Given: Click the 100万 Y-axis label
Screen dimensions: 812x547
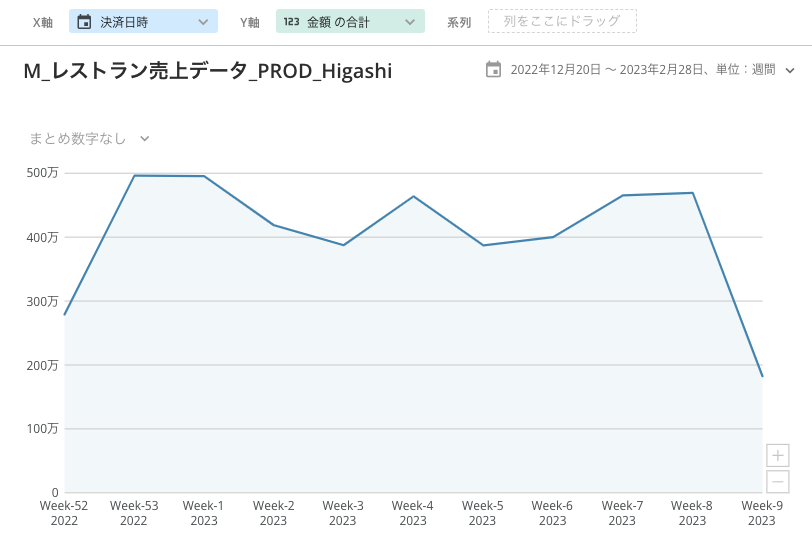Looking at the screenshot, I should [x=42, y=428].
